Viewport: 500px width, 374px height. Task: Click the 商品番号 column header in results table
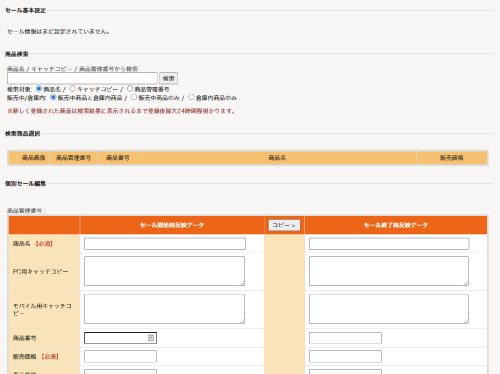pyautogui.click(x=118, y=158)
